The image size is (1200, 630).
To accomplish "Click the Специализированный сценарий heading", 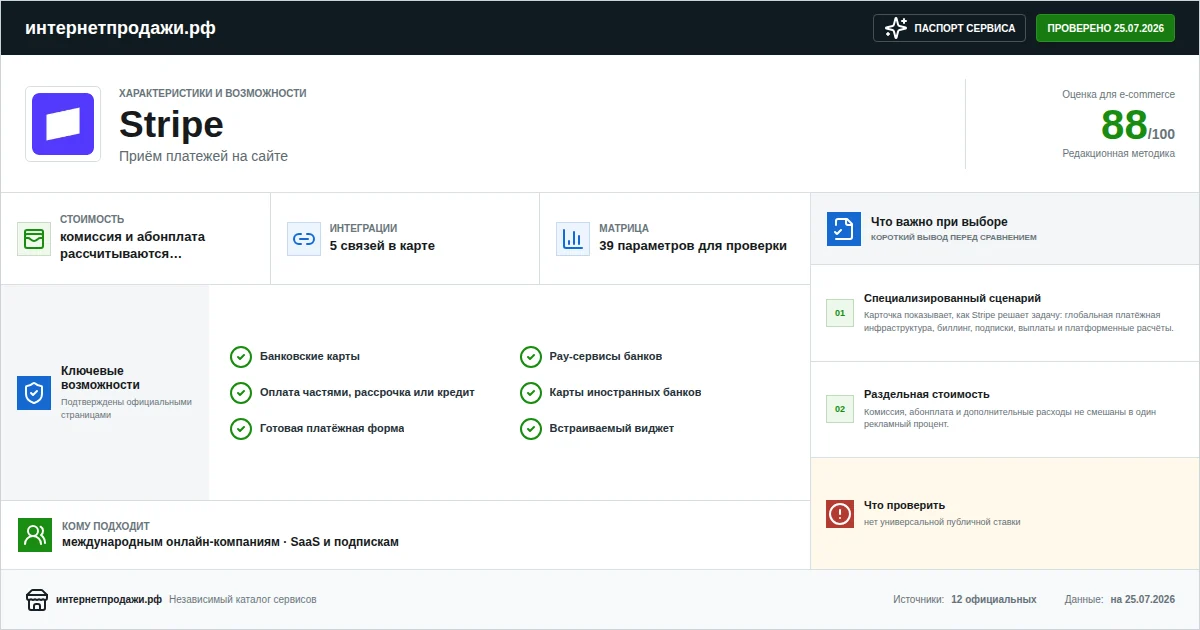I will [953, 298].
